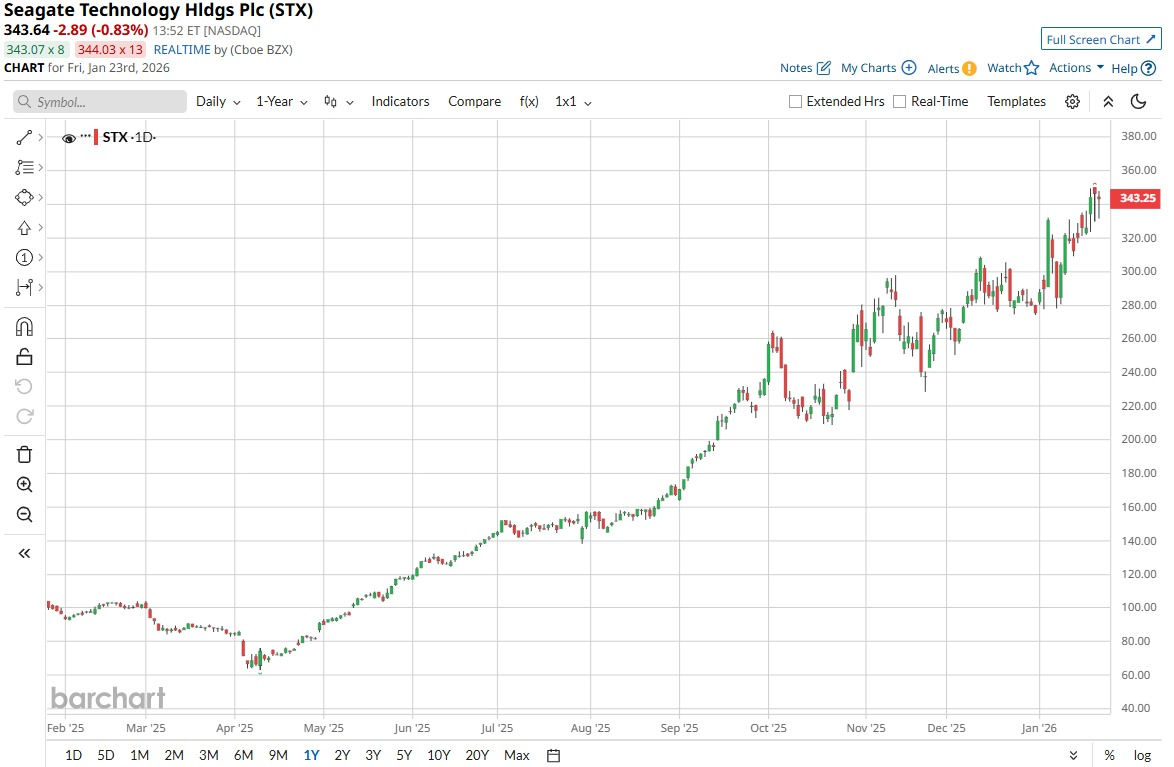Open chart settings gear icon
The height and width of the screenshot is (767, 1174).
tap(1072, 102)
